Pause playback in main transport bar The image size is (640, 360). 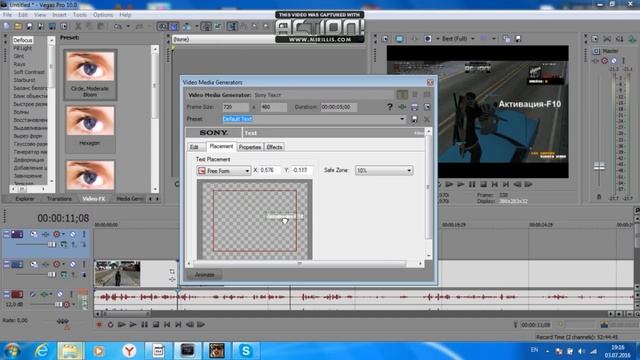coord(144,325)
